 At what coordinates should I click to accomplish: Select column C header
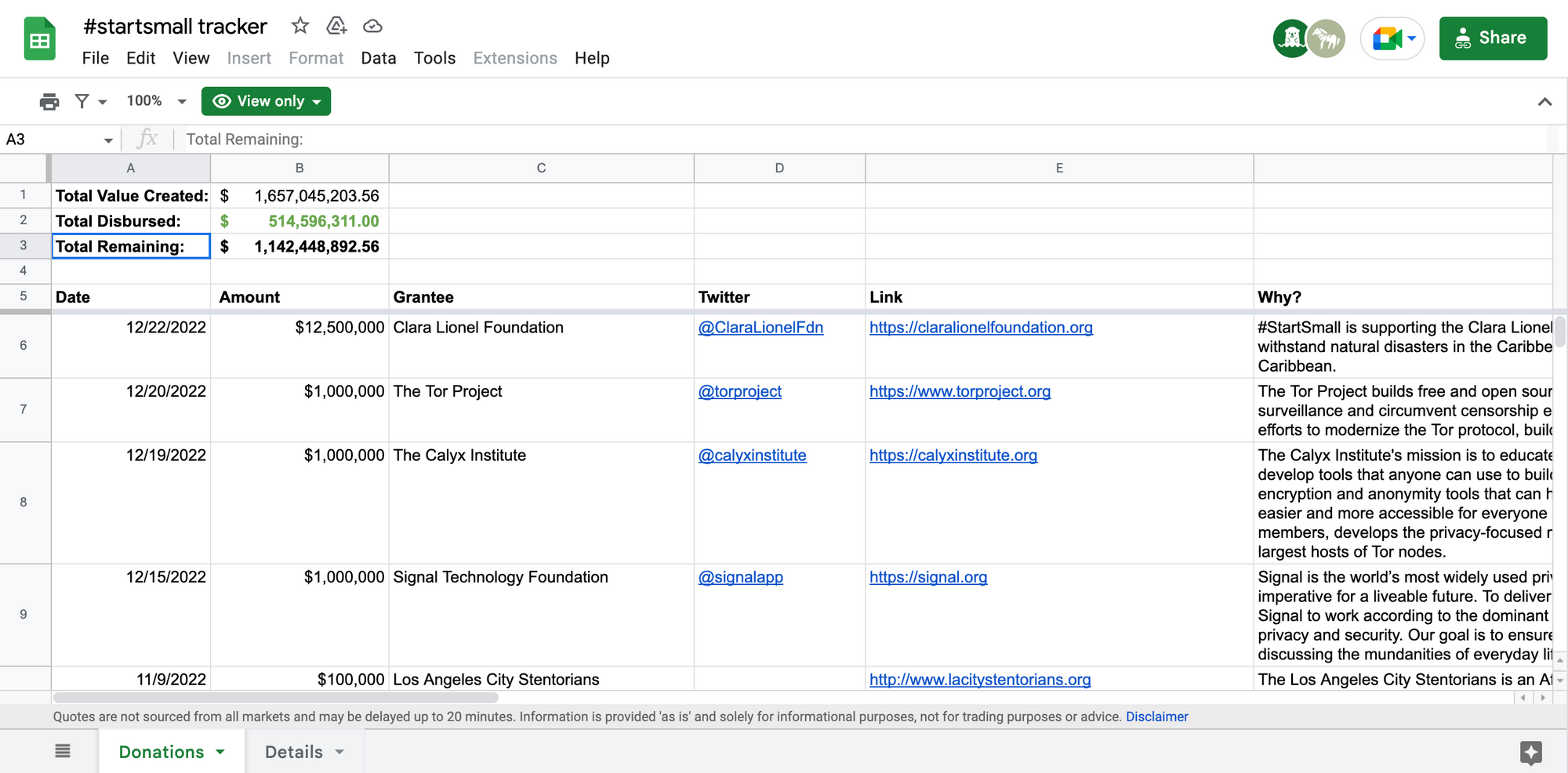(541, 168)
